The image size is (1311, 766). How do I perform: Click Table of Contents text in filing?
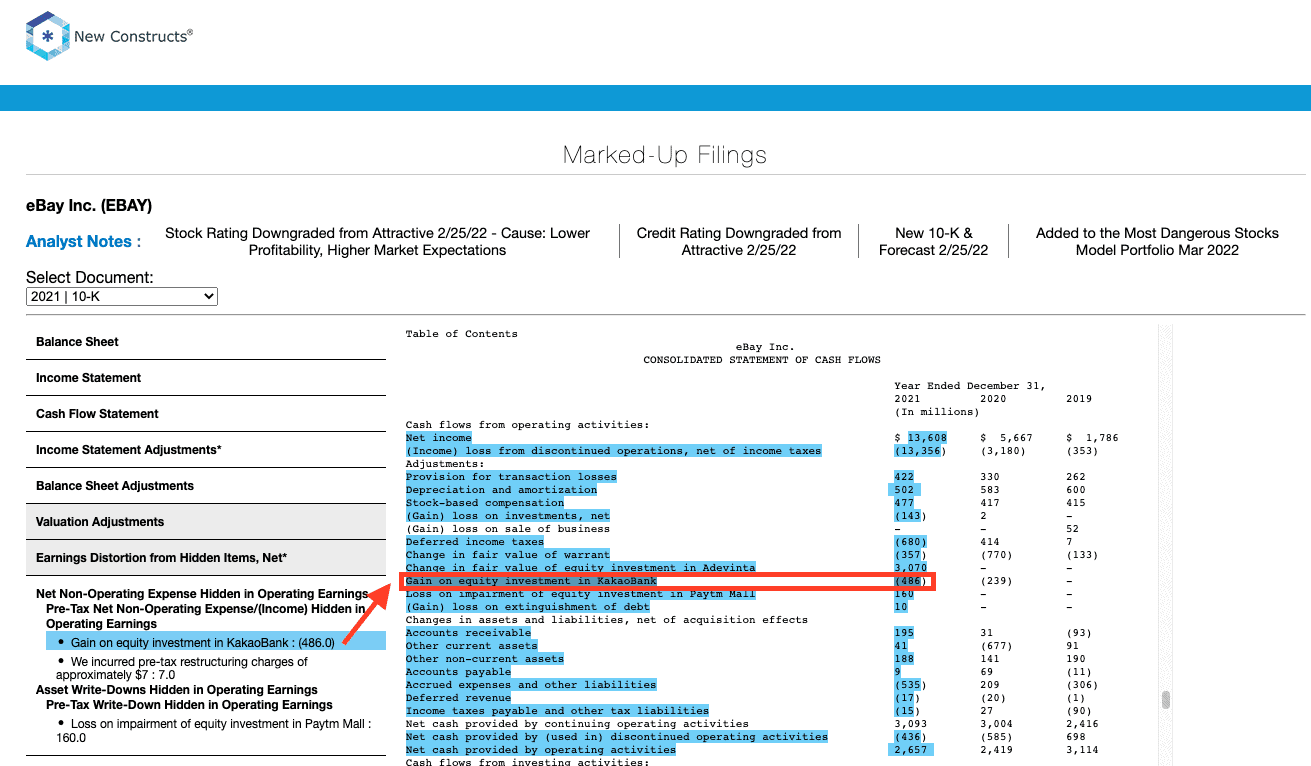(x=462, y=334)
